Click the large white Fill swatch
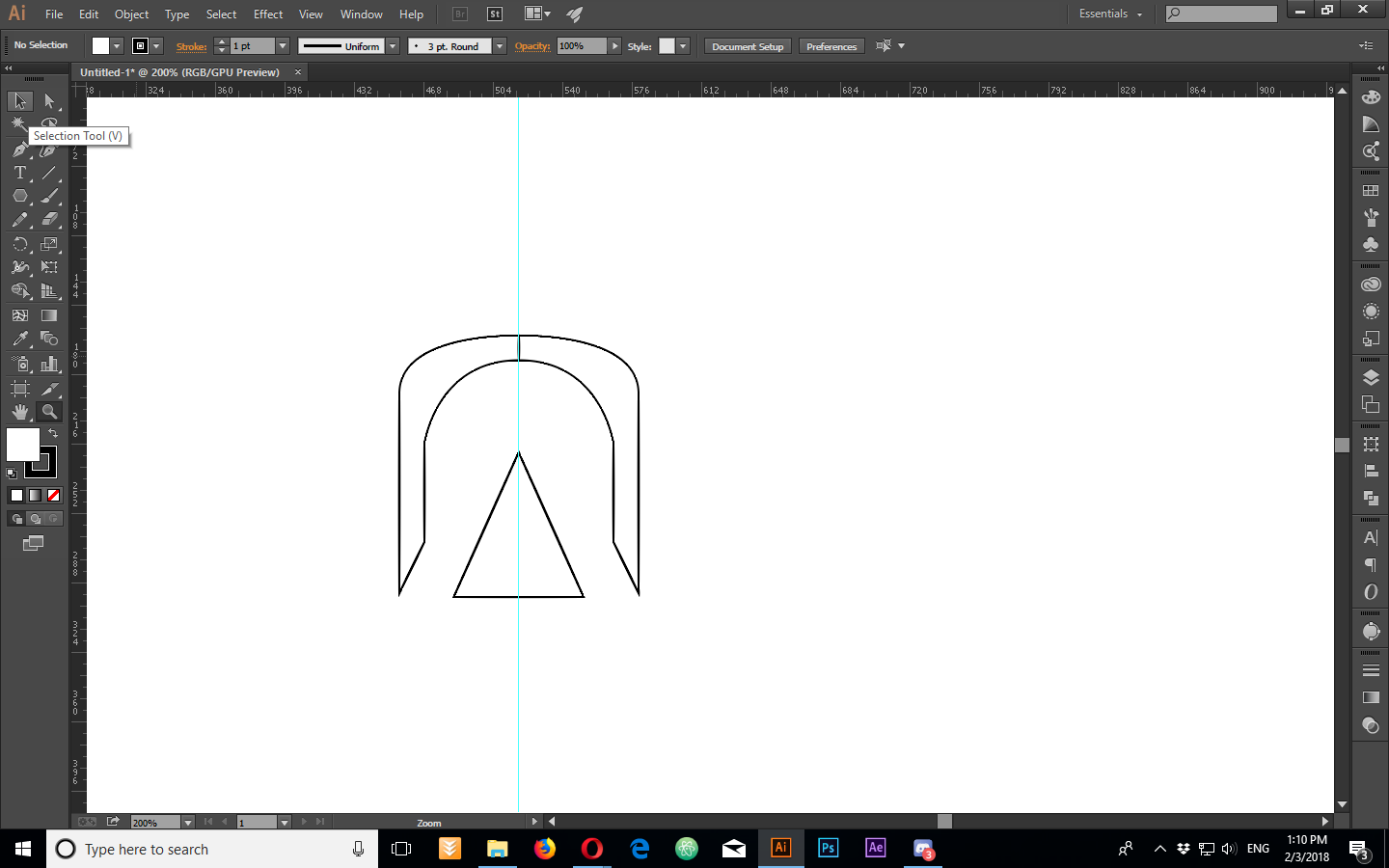The image size is (1389, 868). [x=22, y=445]
